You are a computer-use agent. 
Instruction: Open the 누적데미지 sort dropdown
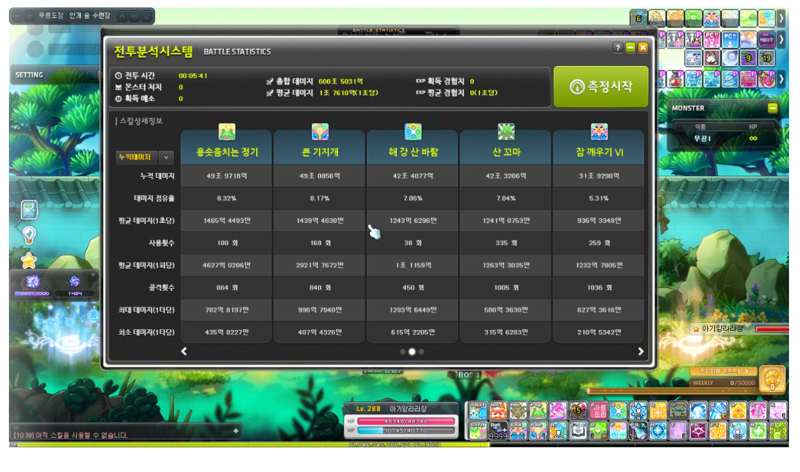[166, 157]
